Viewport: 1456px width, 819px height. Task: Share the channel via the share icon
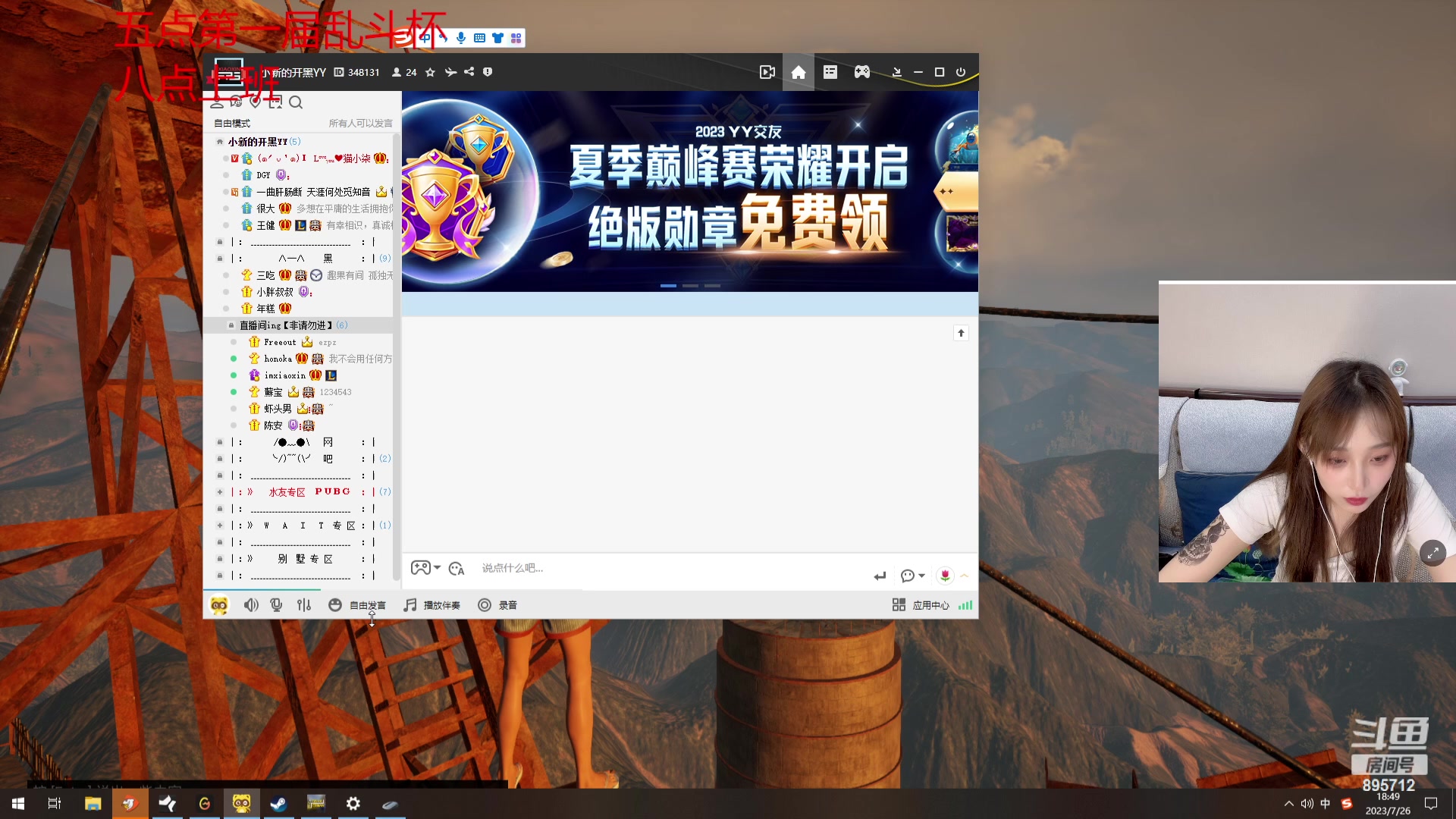(x=469, y=72)
